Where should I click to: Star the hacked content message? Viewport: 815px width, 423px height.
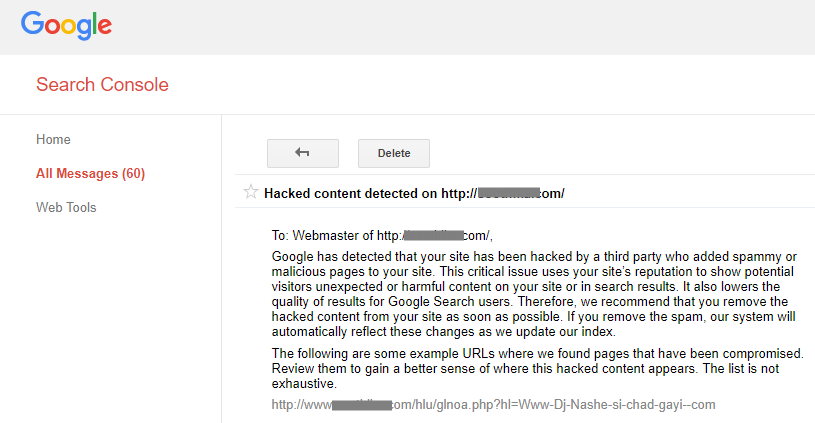pyautogui.click(x=251, y=192)
